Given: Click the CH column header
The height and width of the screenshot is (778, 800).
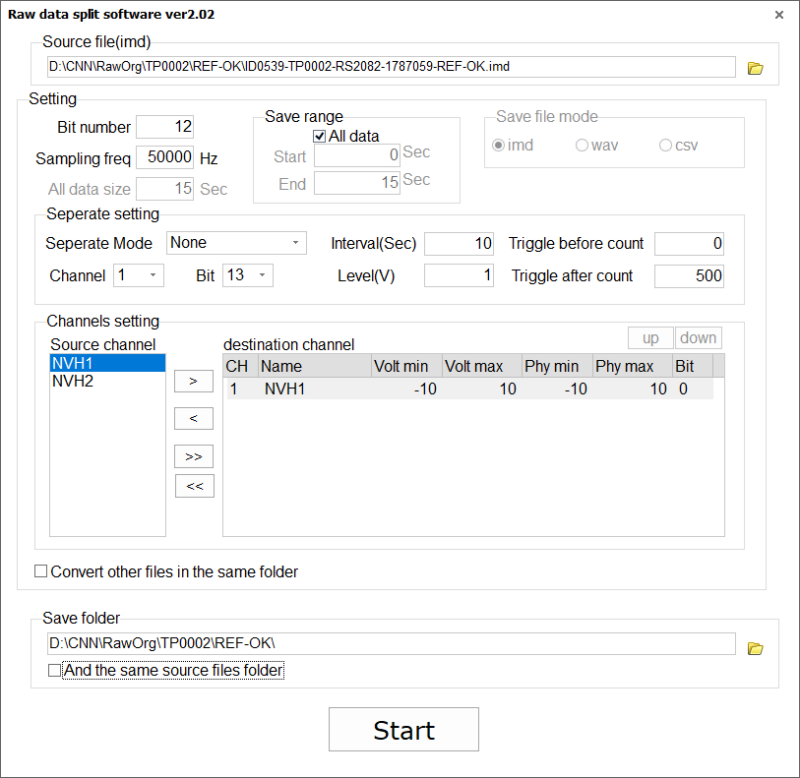Looking at the screenshot, I should pos(241,366).
